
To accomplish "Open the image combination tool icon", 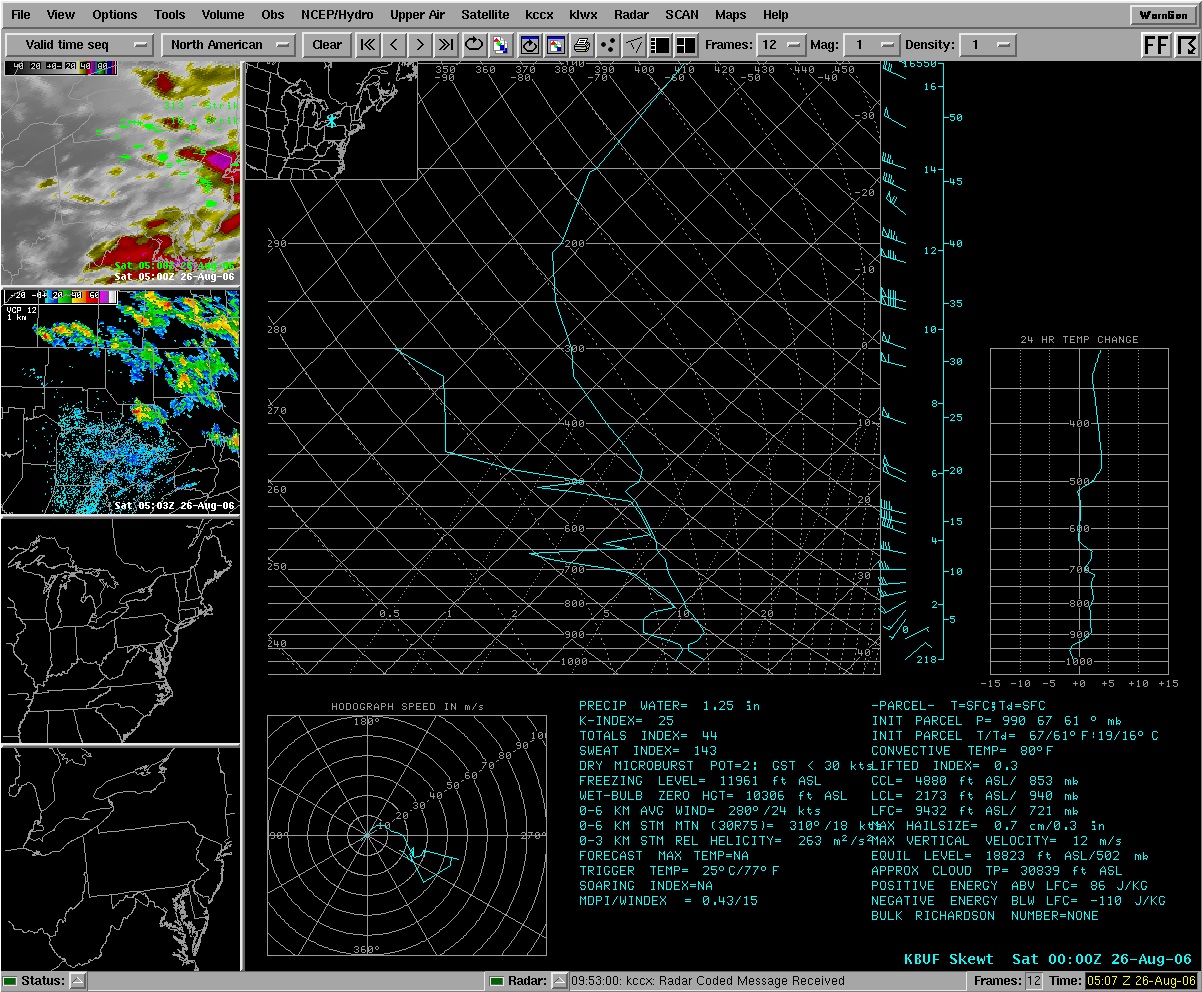I will click(x=500, y=45).
